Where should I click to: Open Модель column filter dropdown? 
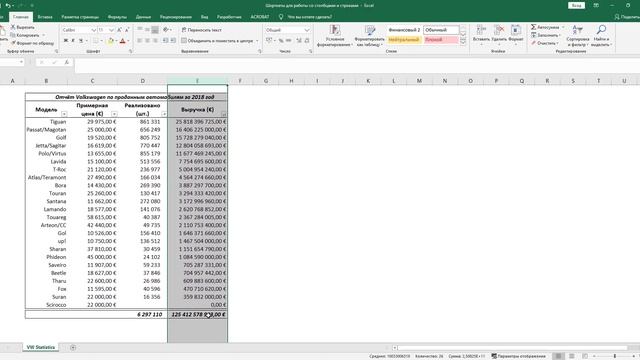pyautogui.click(x=64, y=114)
